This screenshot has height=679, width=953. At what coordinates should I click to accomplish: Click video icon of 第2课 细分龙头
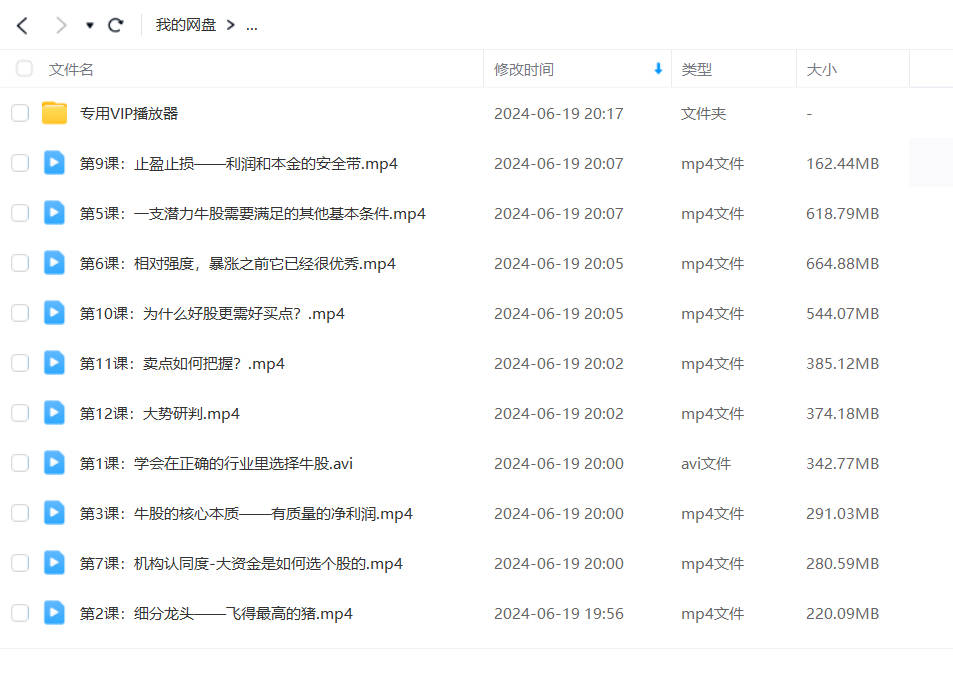pyautogui.click(x=54, y=613)
